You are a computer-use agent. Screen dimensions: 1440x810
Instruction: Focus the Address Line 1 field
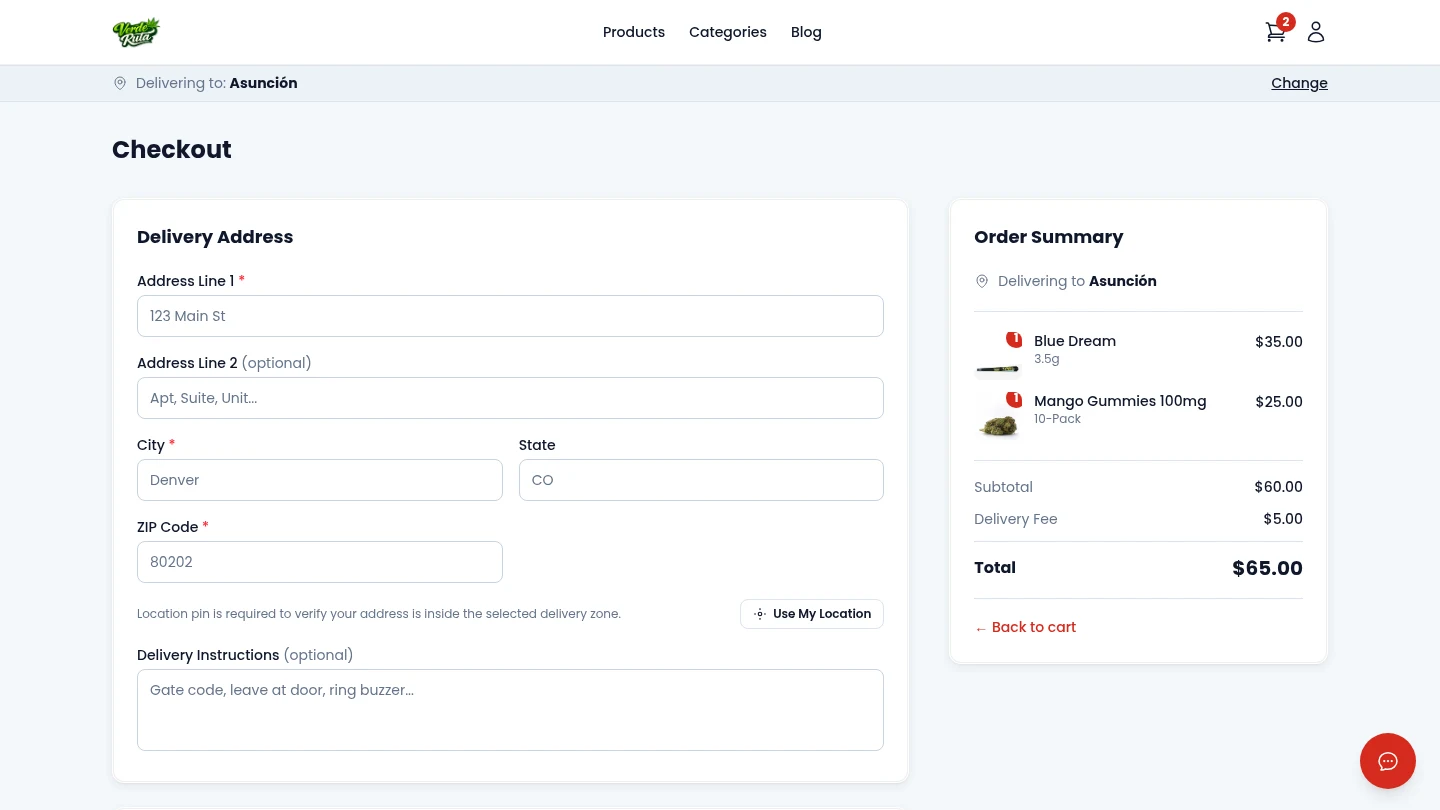pos(510,316)
